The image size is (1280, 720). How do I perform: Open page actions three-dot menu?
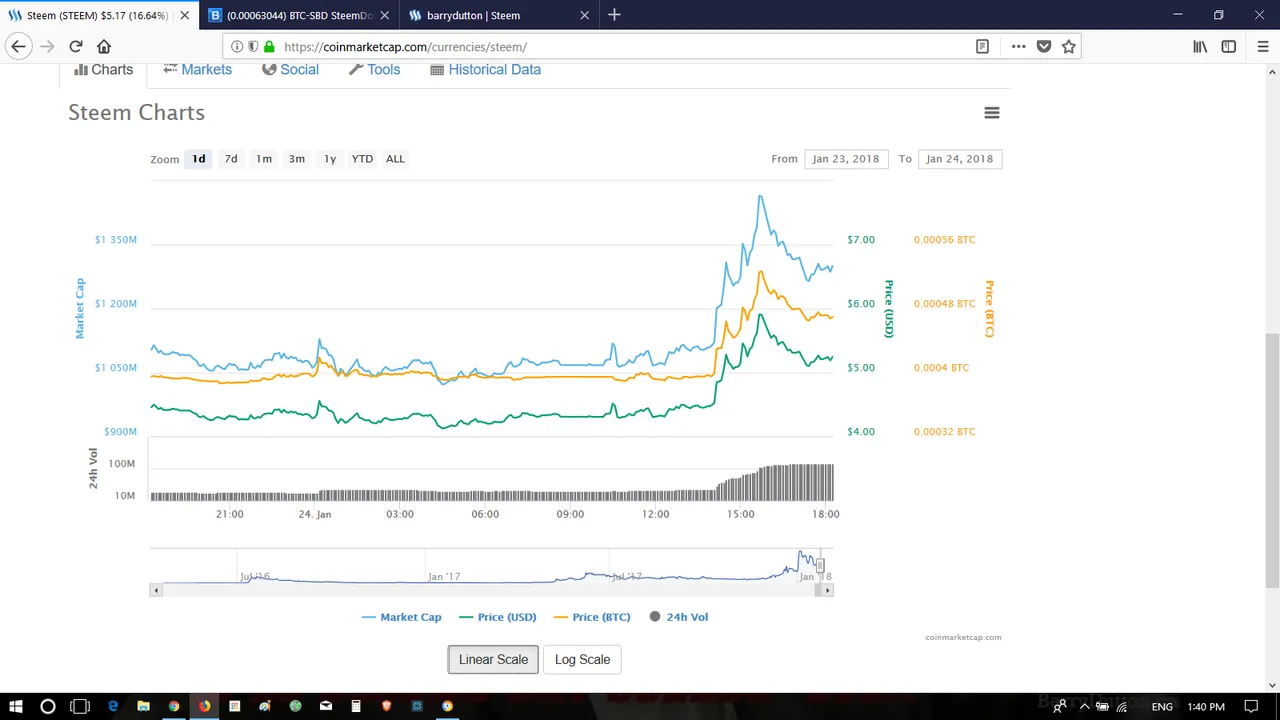[x=1018, y=46]
